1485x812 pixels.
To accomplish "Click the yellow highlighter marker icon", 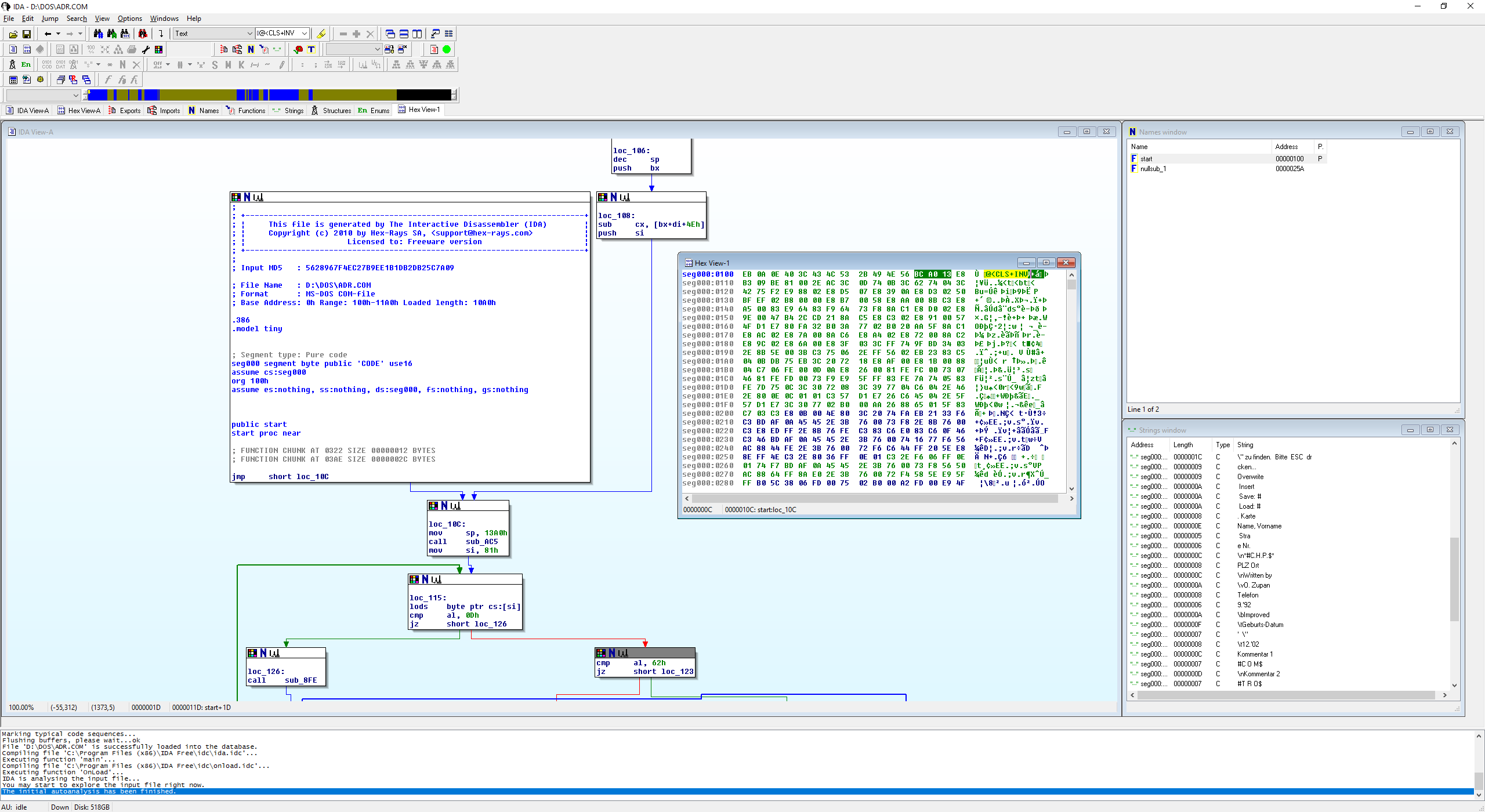I will pyautogui.click(x=321, y=34).
